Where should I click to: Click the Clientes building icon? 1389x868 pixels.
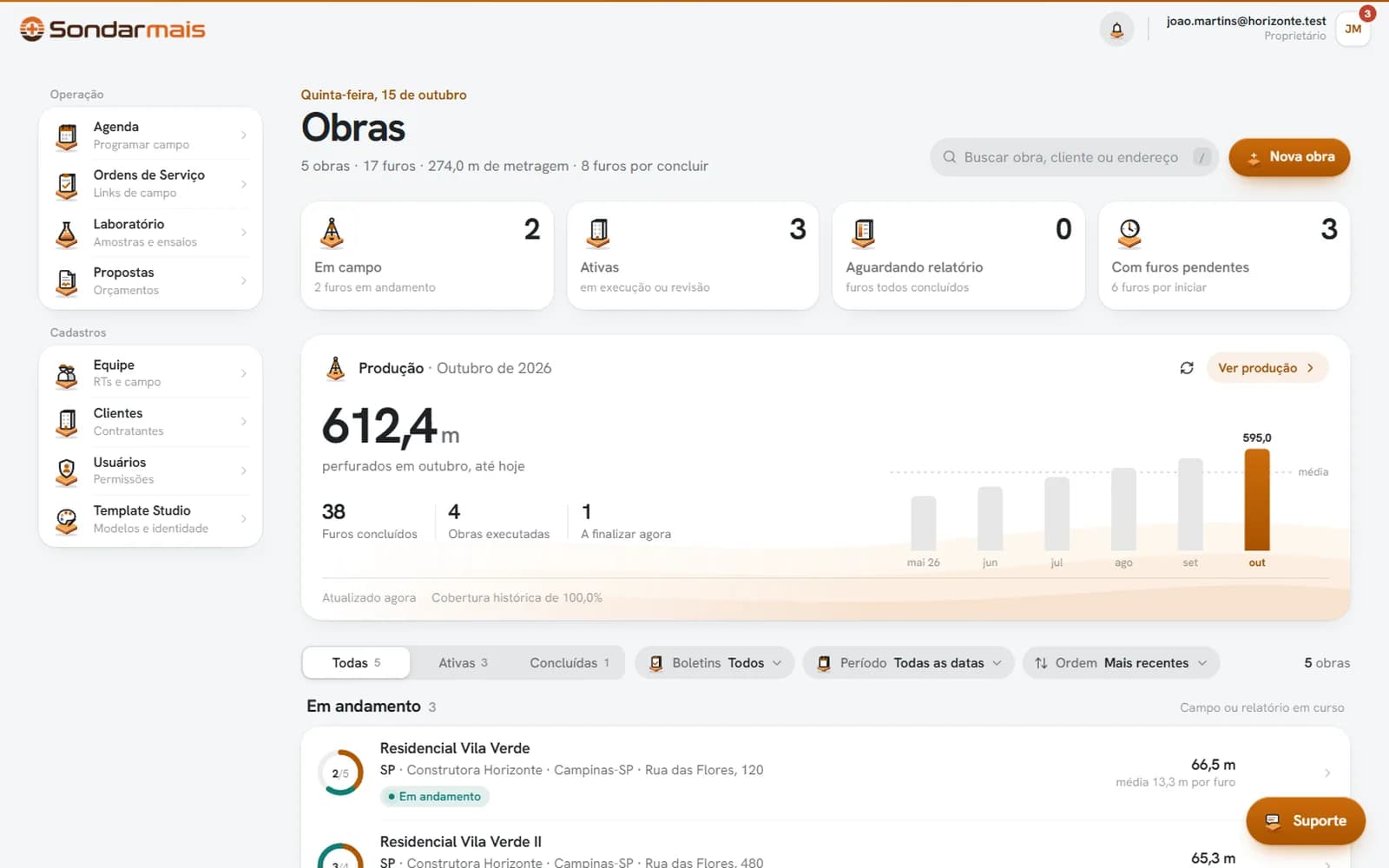[x=67, y=422]
